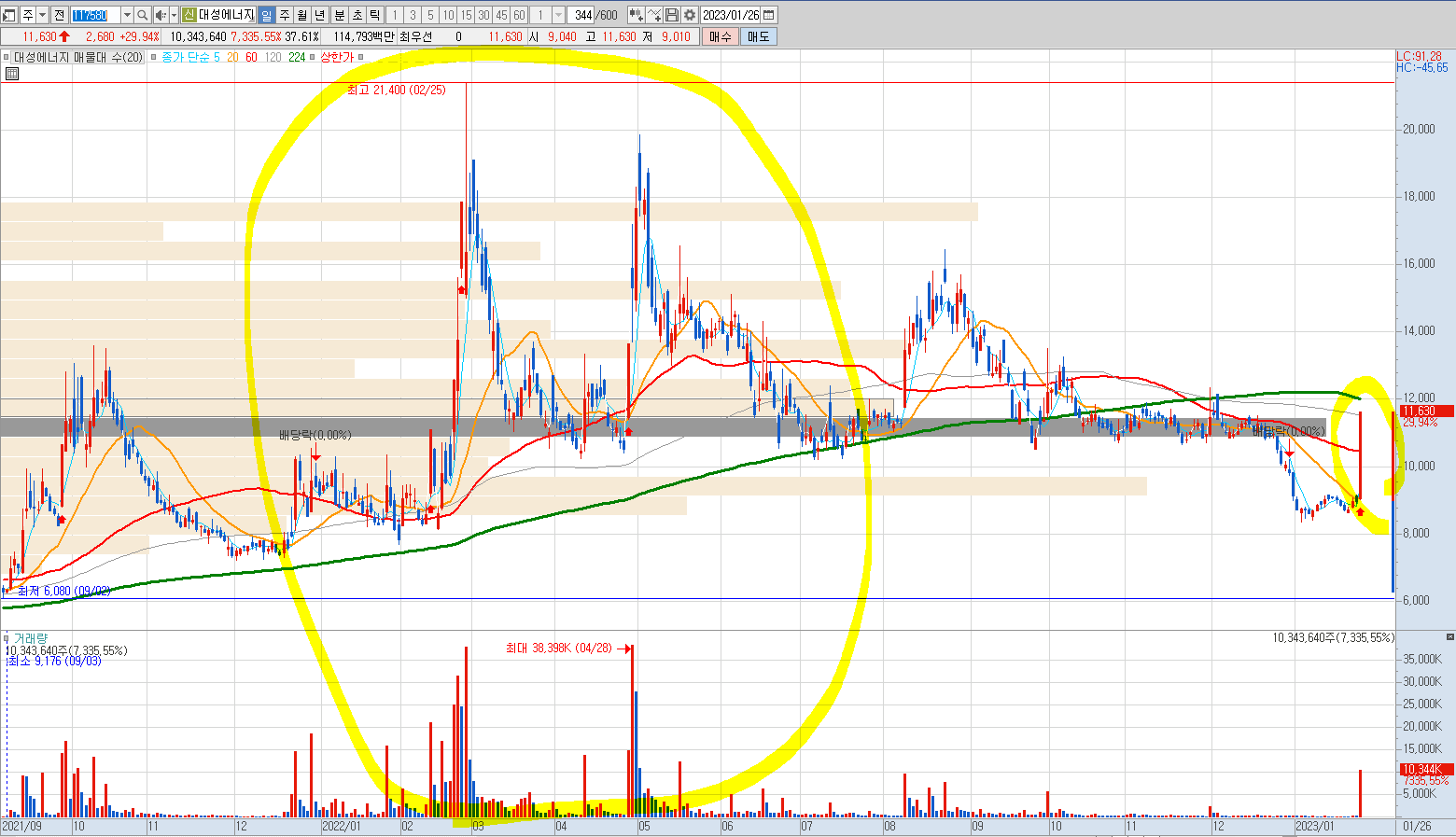
Task: Click the green 224 moving average label
Action: pos(297,57)
